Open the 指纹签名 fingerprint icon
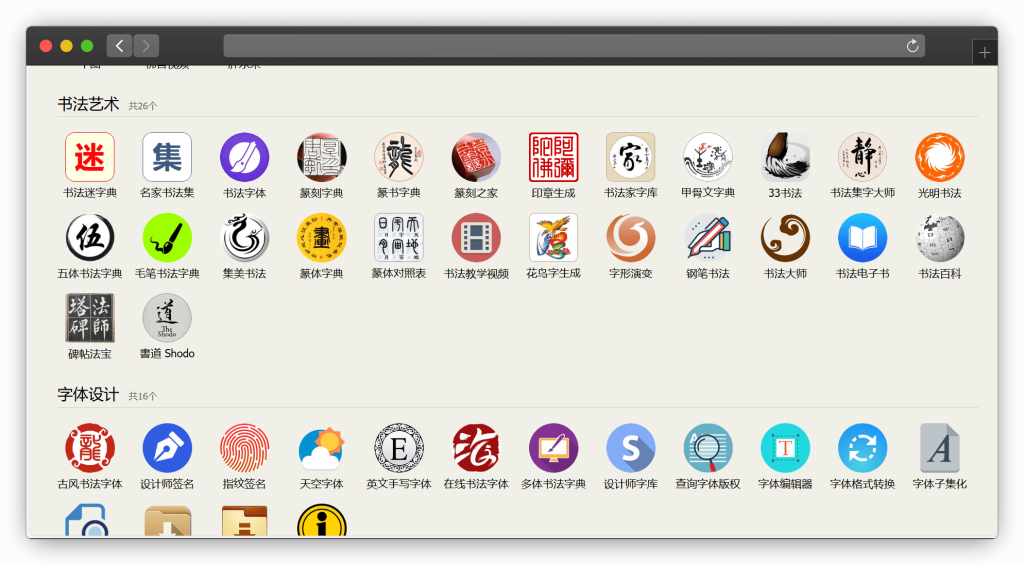Screen dimensions: 1024x565 (x=244, y=448)
